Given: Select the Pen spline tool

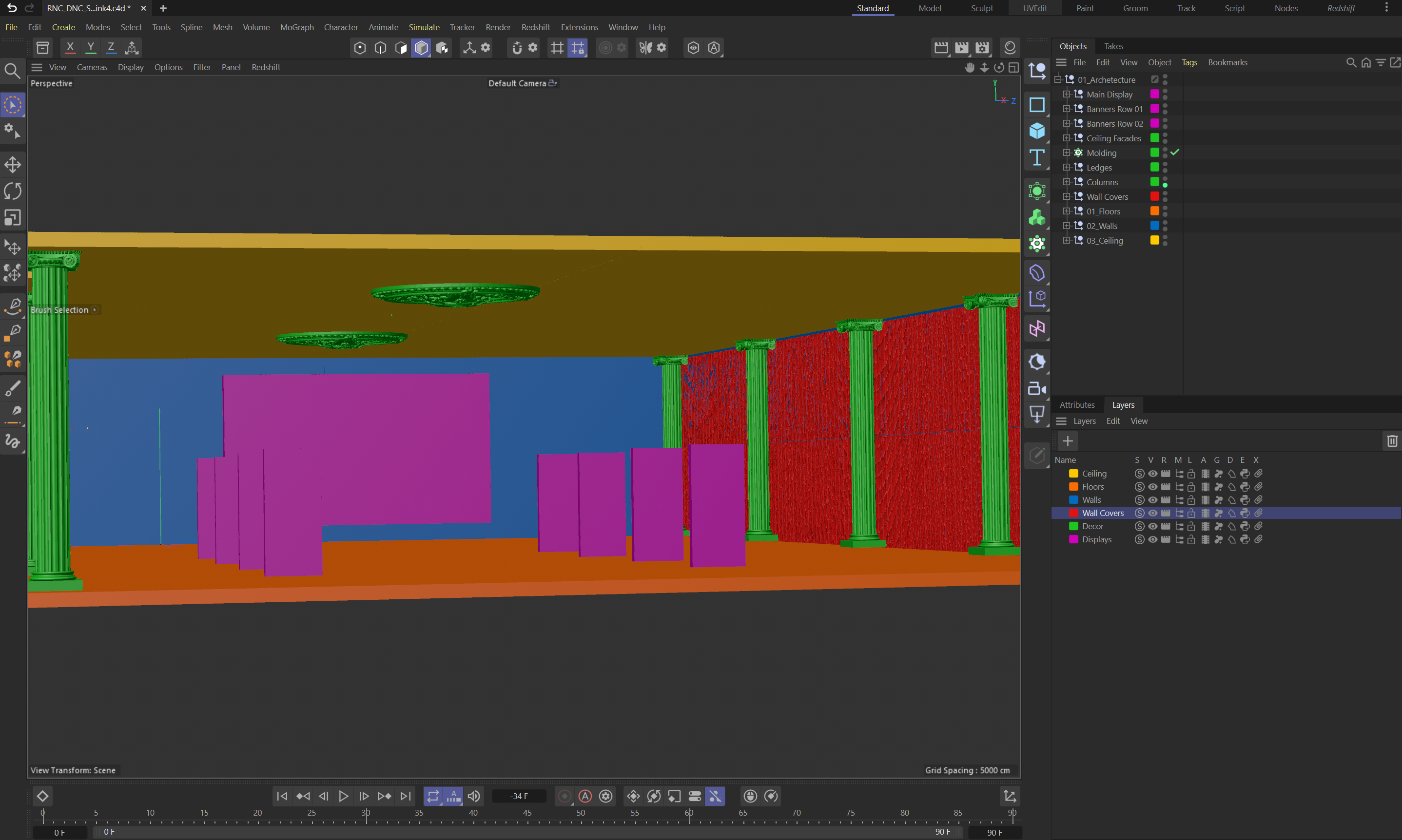Looking at the screenshot, I should (13, 306).
